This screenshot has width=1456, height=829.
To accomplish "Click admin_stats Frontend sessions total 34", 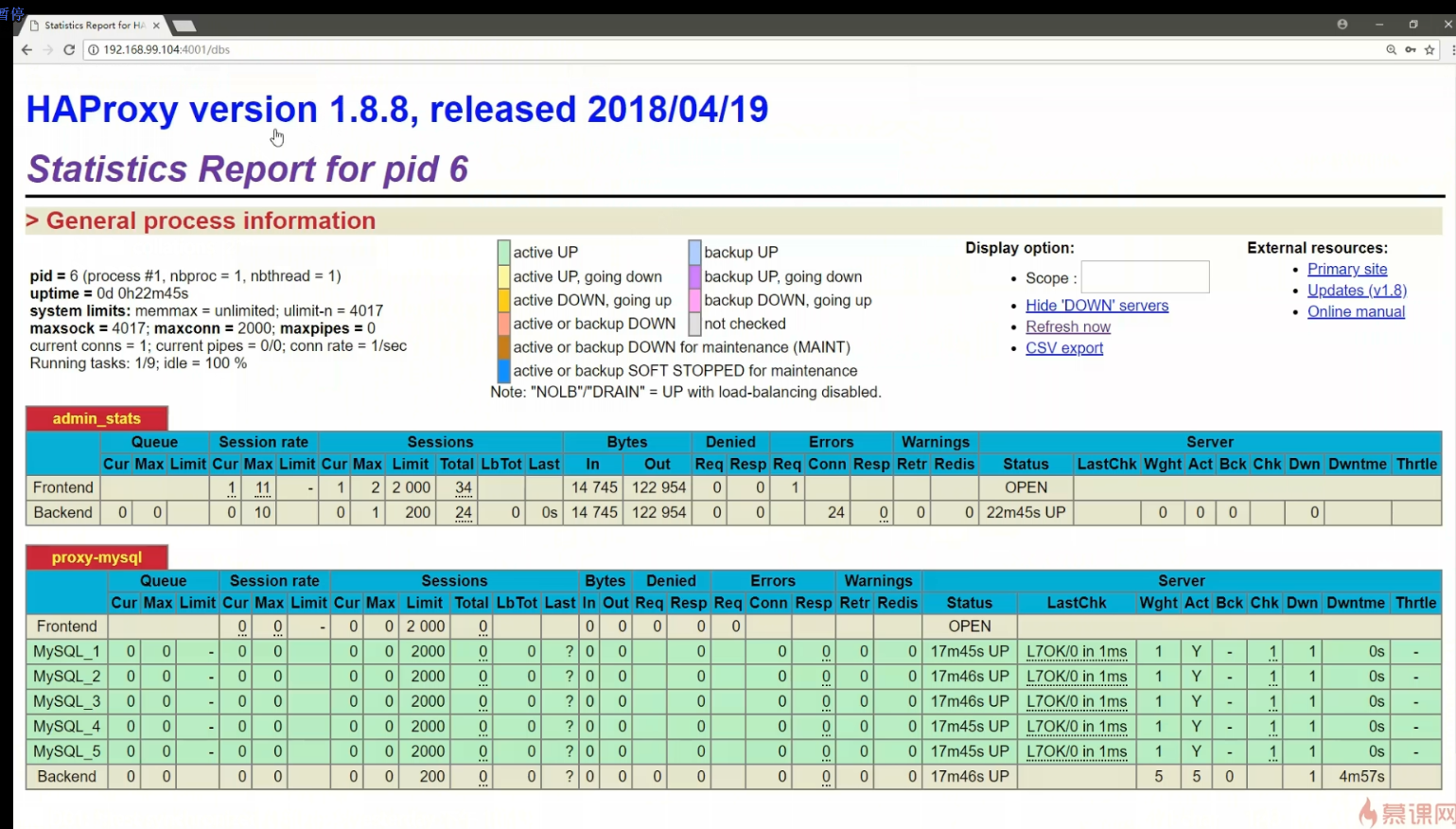I will tap(464, 487).
